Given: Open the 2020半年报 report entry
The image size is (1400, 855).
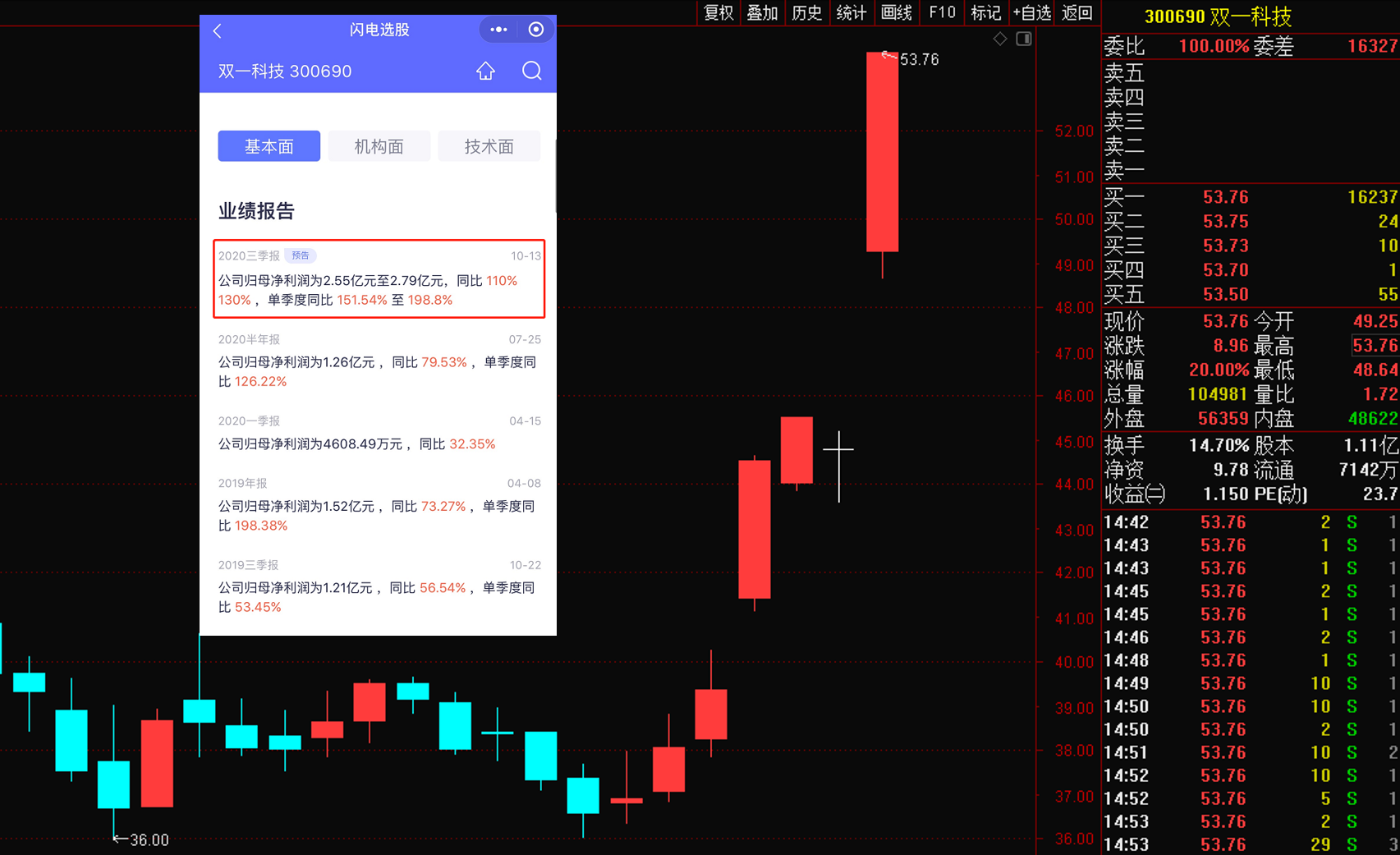Looking at the screenshot, I should pyautogui.click(x=379, y=361).
